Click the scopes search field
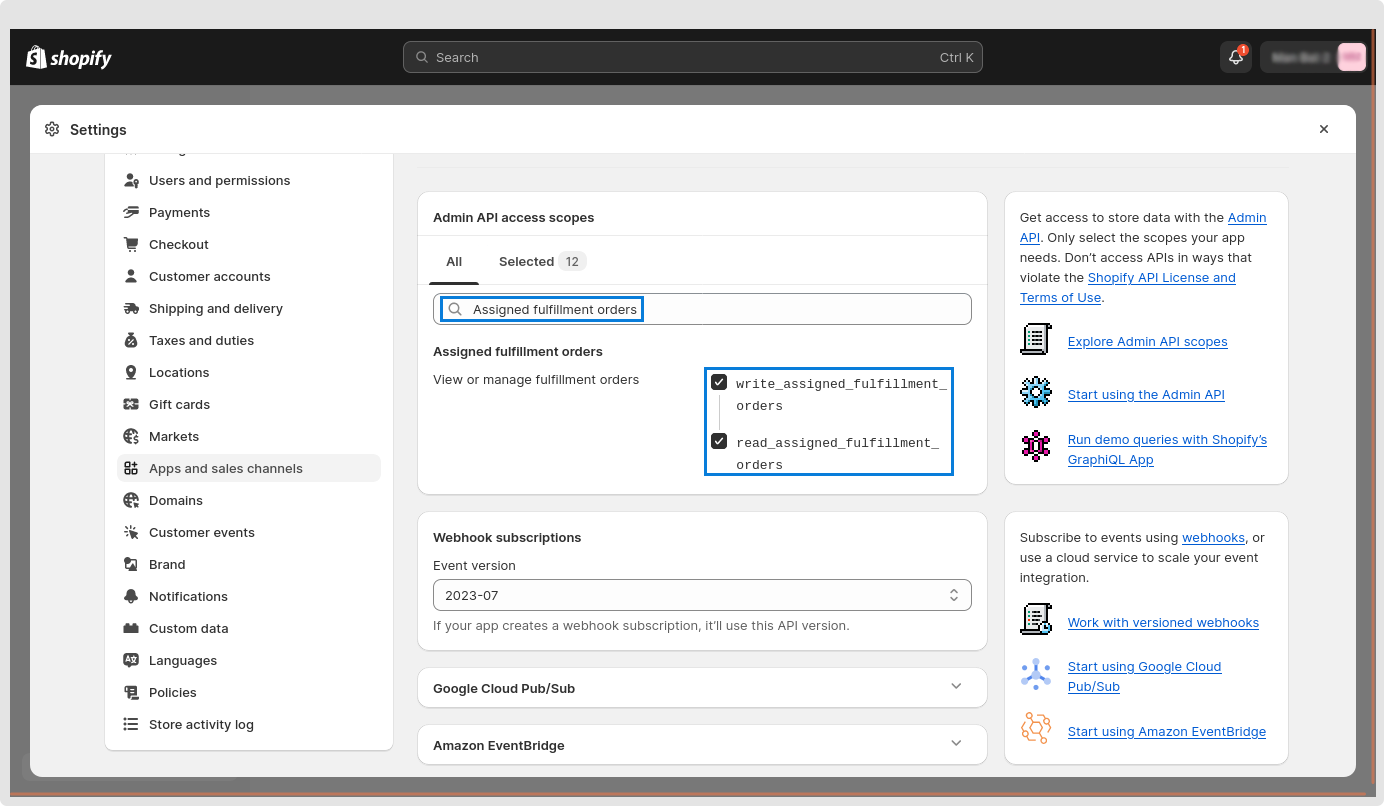 [702, 309]
